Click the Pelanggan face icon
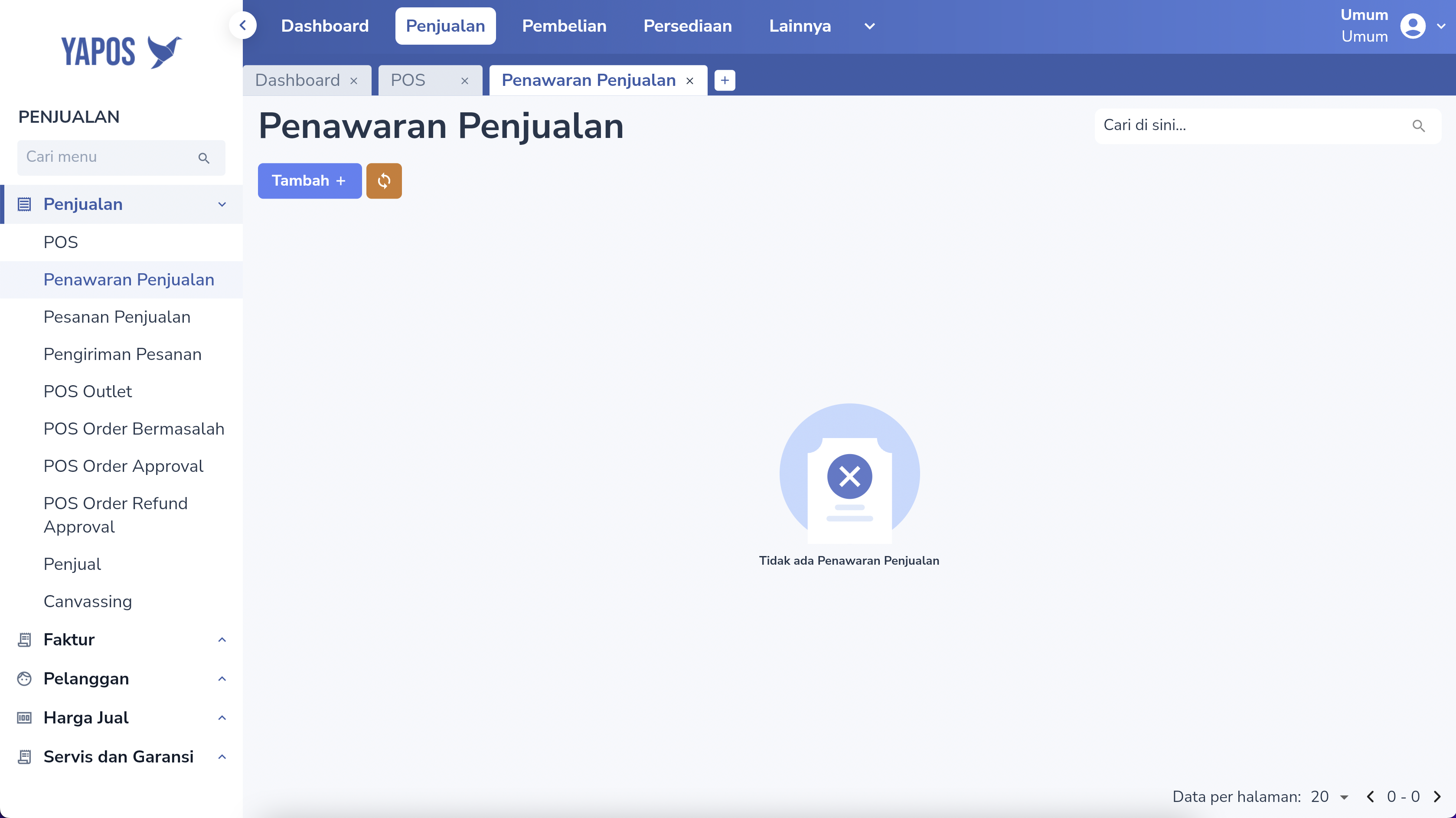The height and width of the screenshot is (818, 1456). [x=24, y=678]
